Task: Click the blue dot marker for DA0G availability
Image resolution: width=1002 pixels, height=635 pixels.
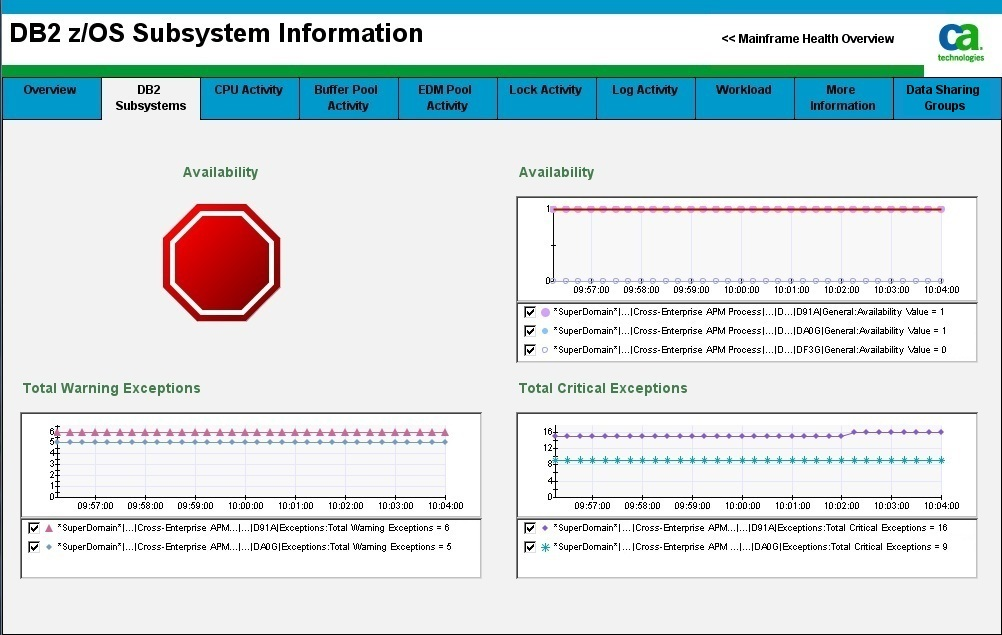Action: click(545, 331)
